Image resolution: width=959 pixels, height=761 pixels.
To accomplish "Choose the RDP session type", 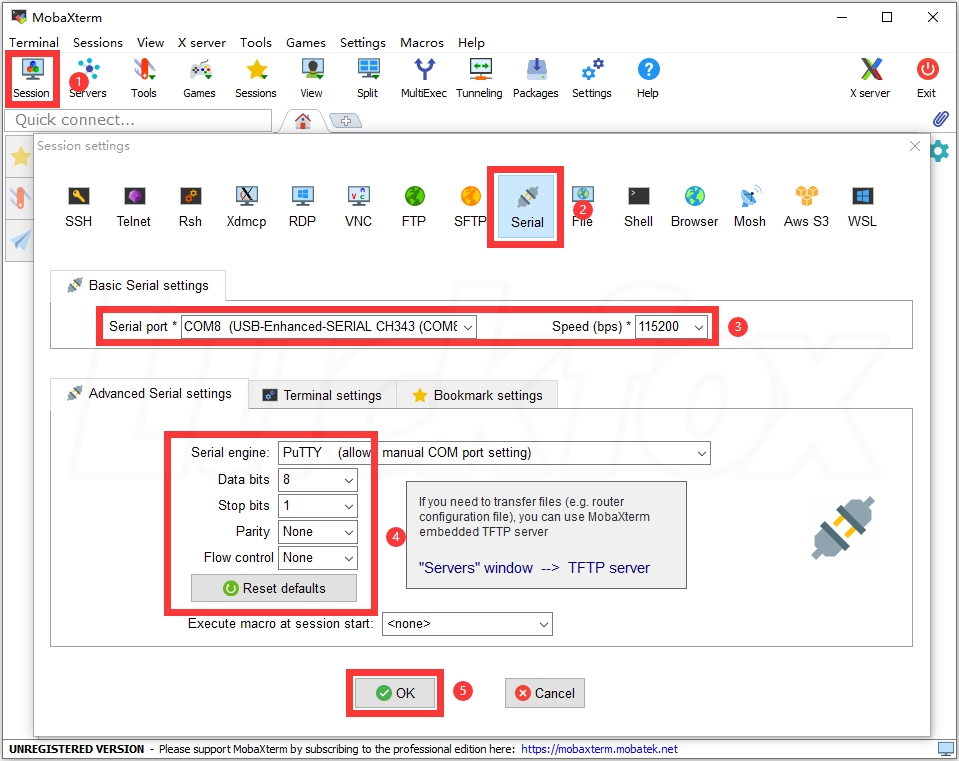I will [302, 205].
